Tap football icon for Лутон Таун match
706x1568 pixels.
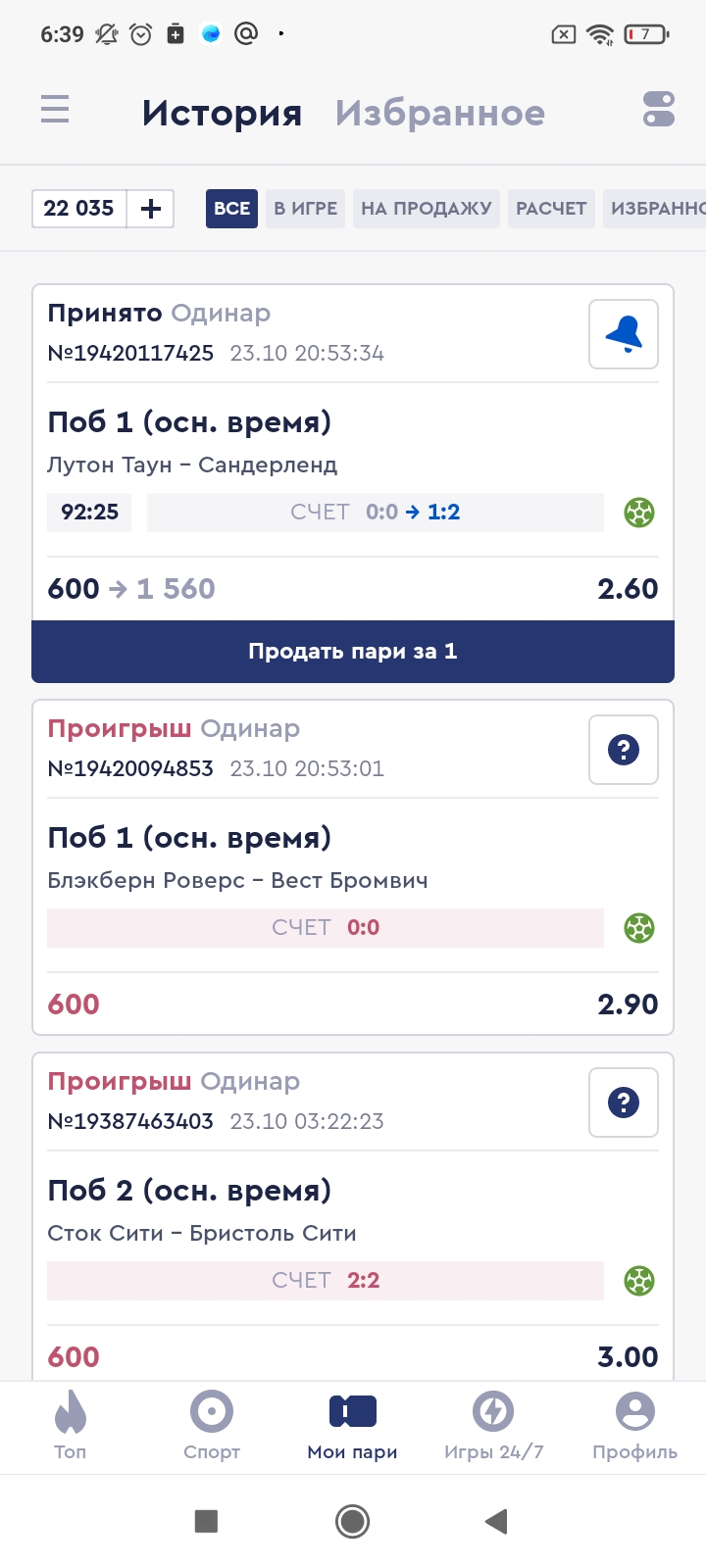point(639,513)
